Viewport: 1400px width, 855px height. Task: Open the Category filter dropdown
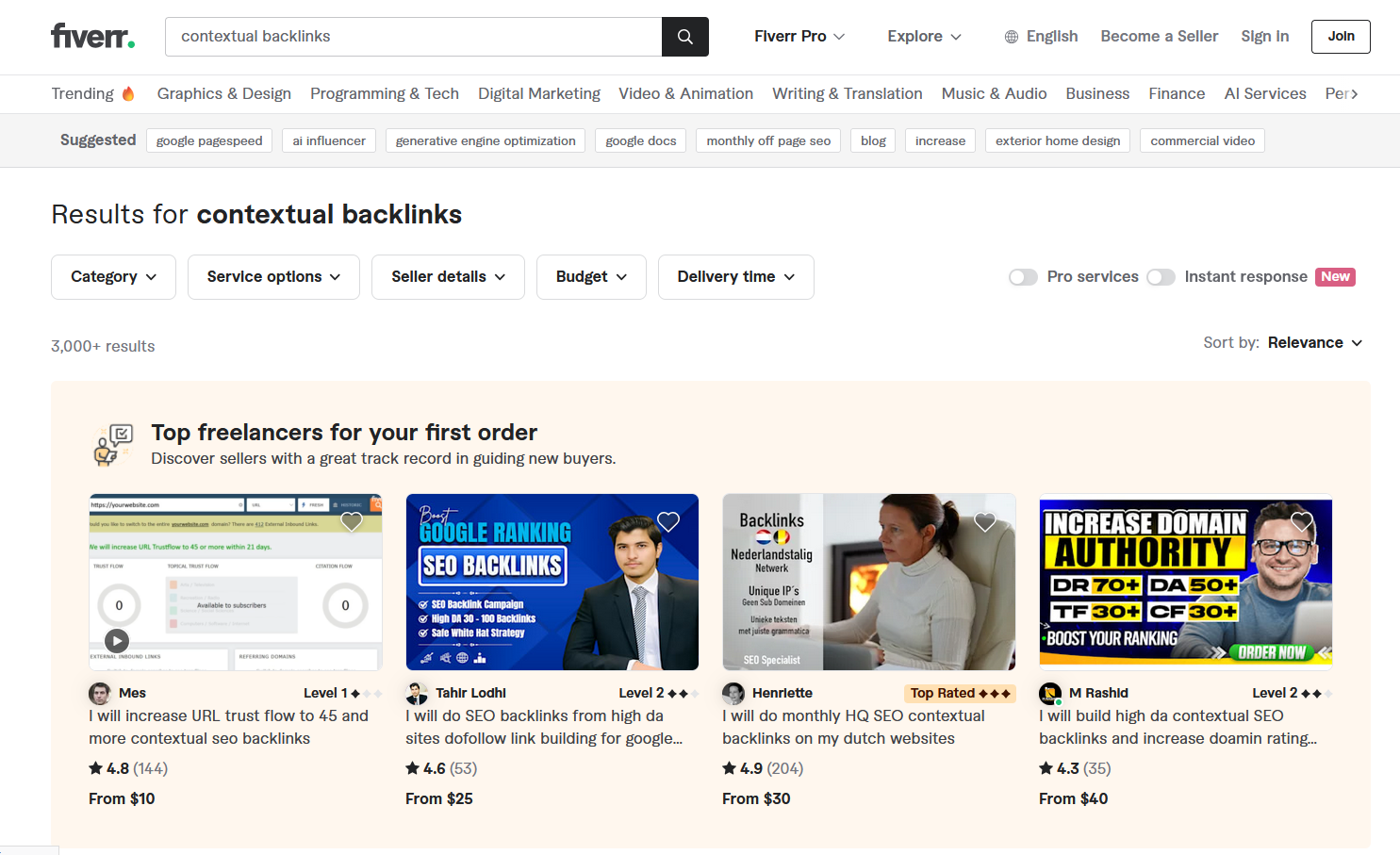pos(113,277)
